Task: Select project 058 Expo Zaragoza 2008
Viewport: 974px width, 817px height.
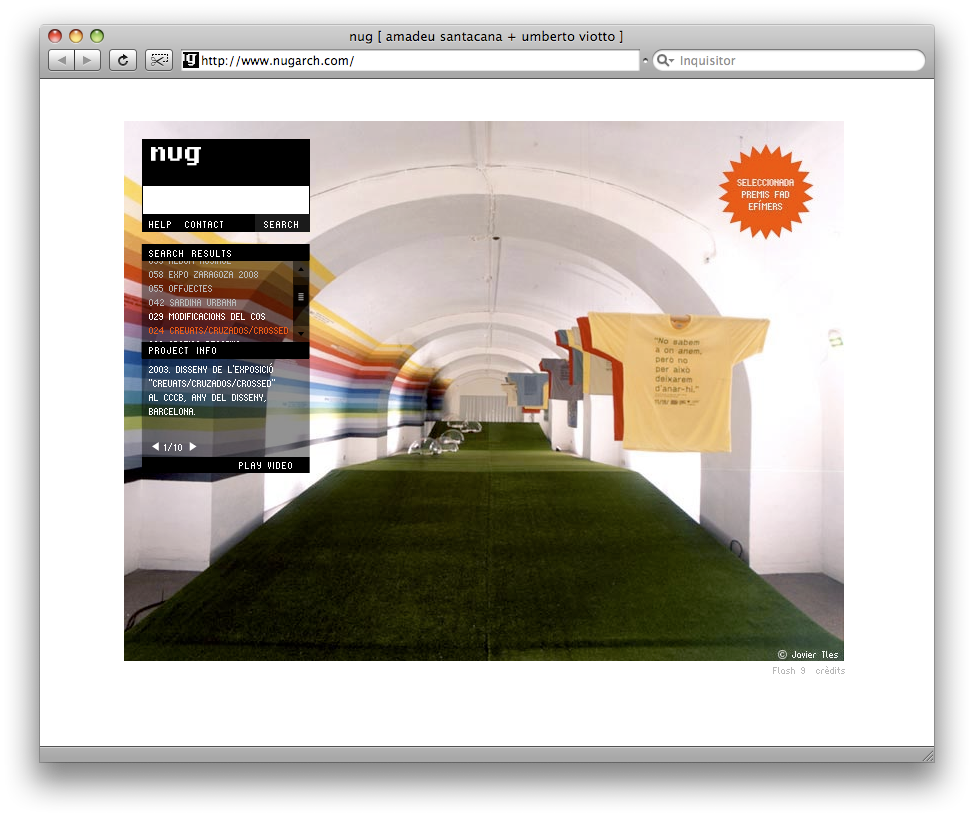Action: (203, 275)
